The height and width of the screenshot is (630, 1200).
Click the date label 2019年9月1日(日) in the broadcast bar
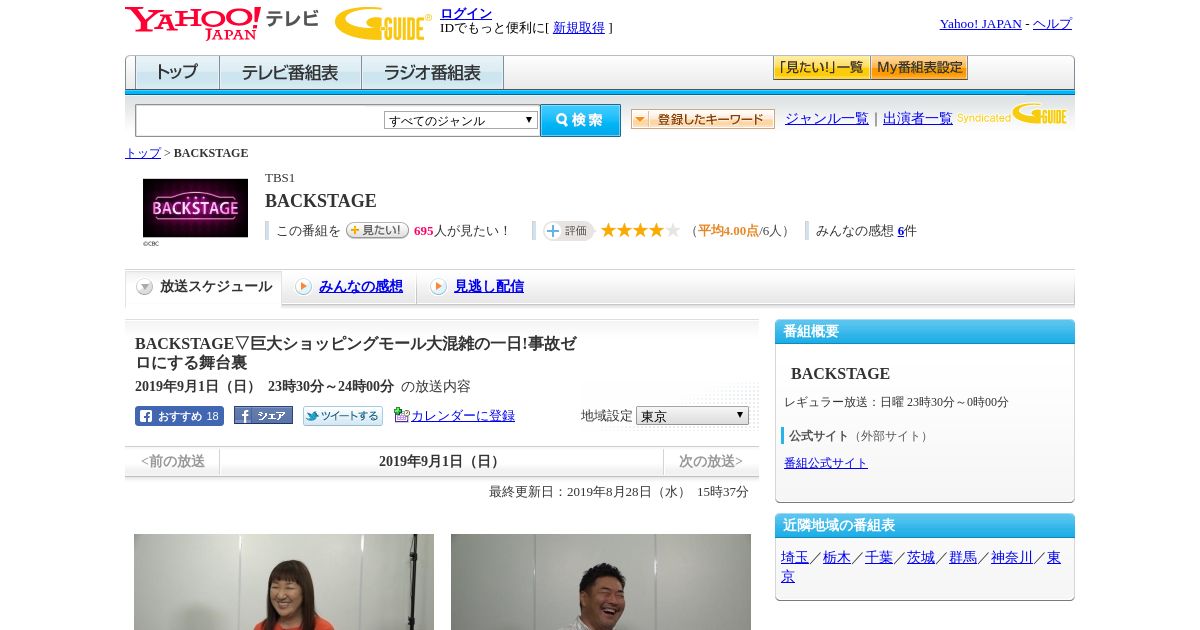pos(441,462)
